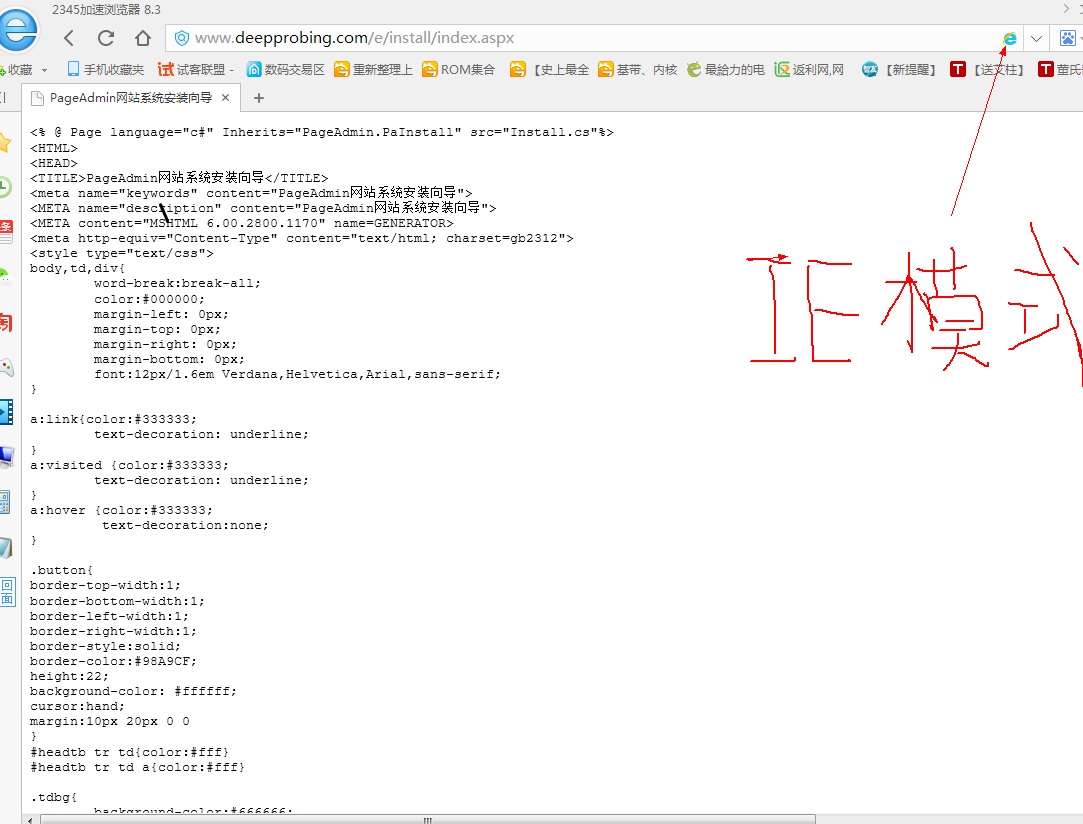The image size is (1083, 824).
Task: Click the '<HTML>' line in page source
Action: [54, 148]
